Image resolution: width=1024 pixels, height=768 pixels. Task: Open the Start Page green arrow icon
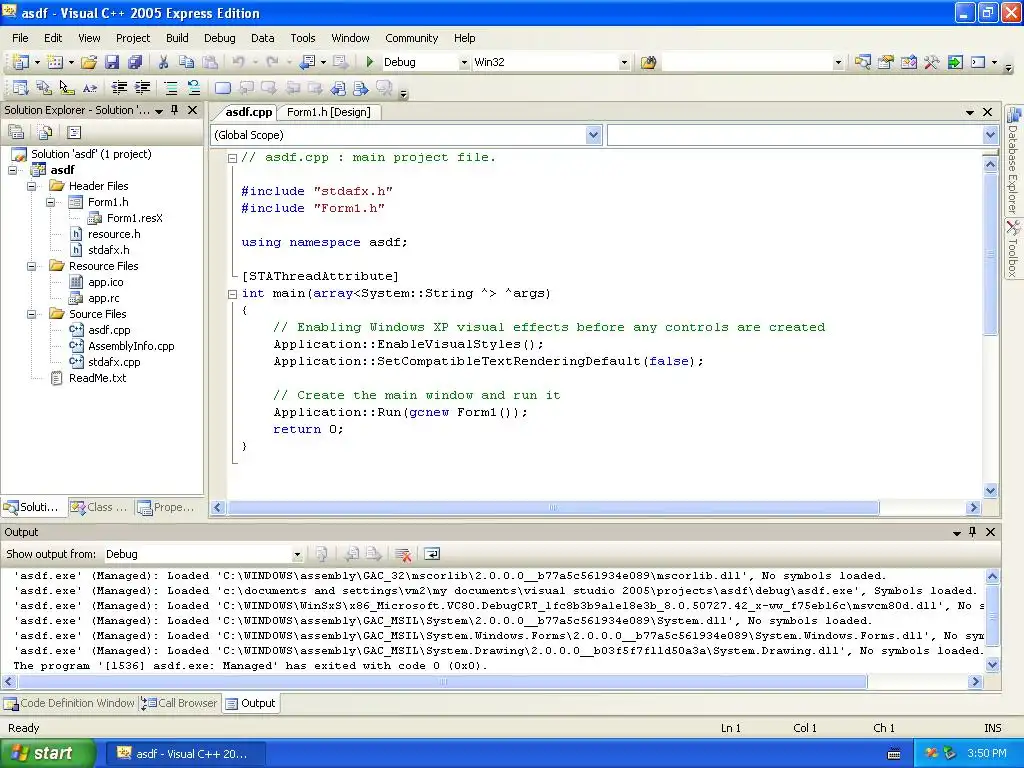[x=955, y=62]
